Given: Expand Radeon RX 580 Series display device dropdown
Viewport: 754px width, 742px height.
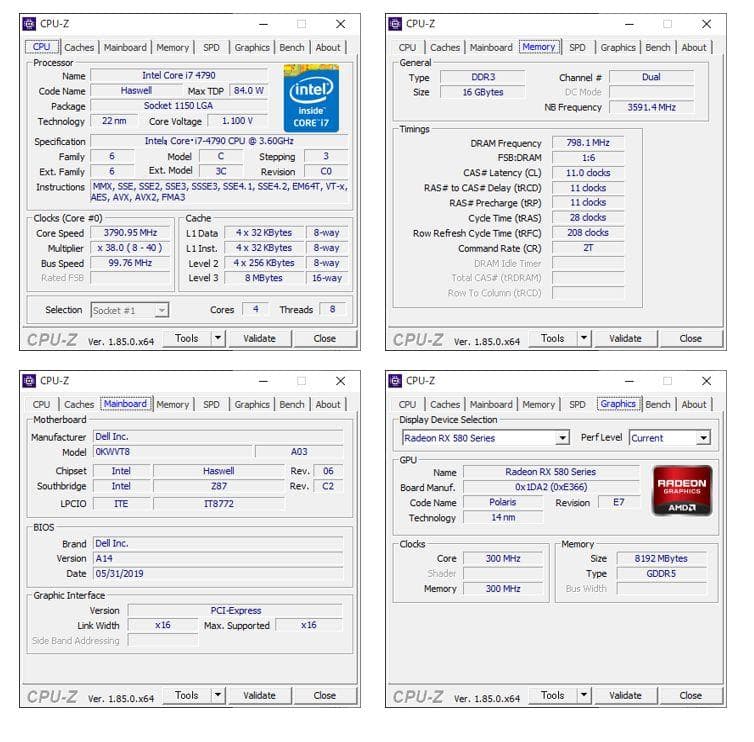Looking at the screenshot, I should pyautogui.click(x=562, y=438).
